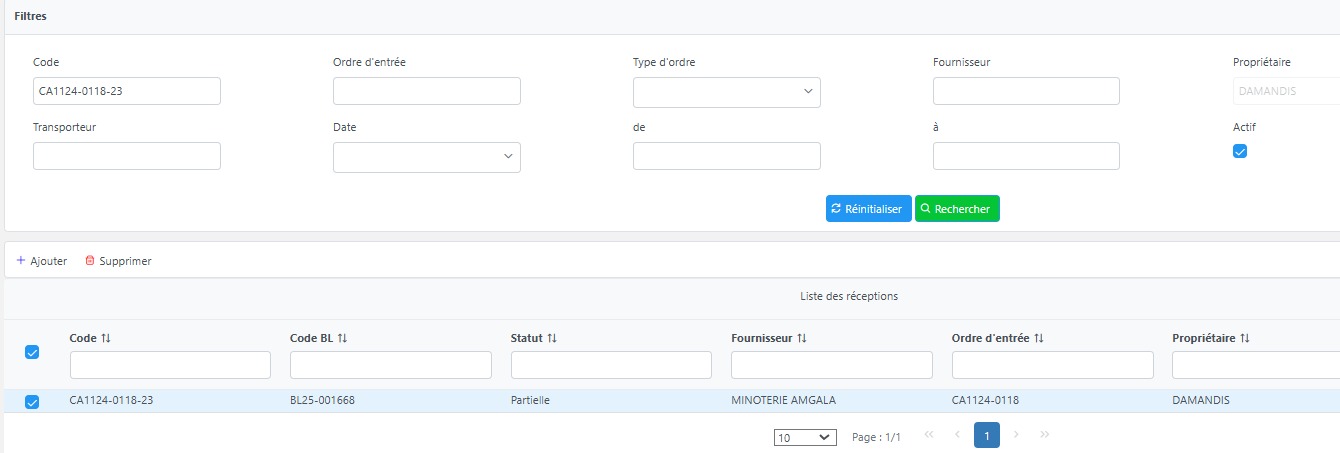Click the Code column filter box in table
The image size is (1340, 453).
(x=170, y=365)
